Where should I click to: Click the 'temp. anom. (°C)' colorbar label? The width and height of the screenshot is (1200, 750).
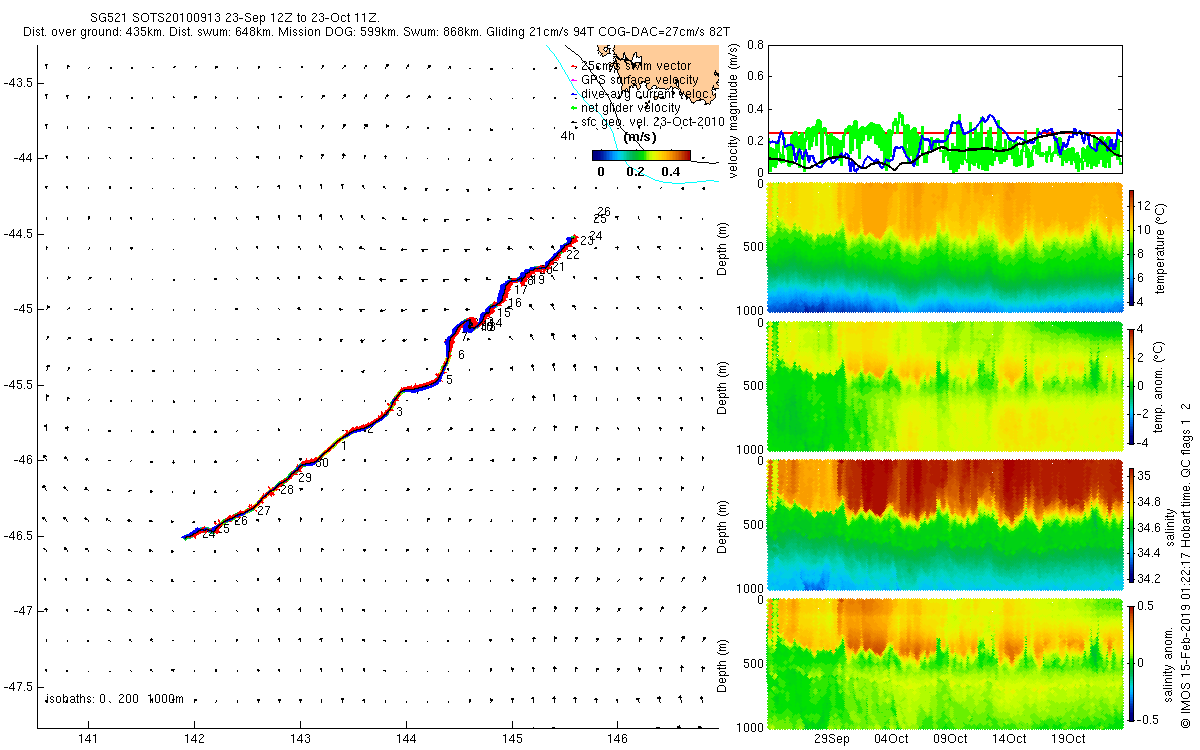(1161, 386)
